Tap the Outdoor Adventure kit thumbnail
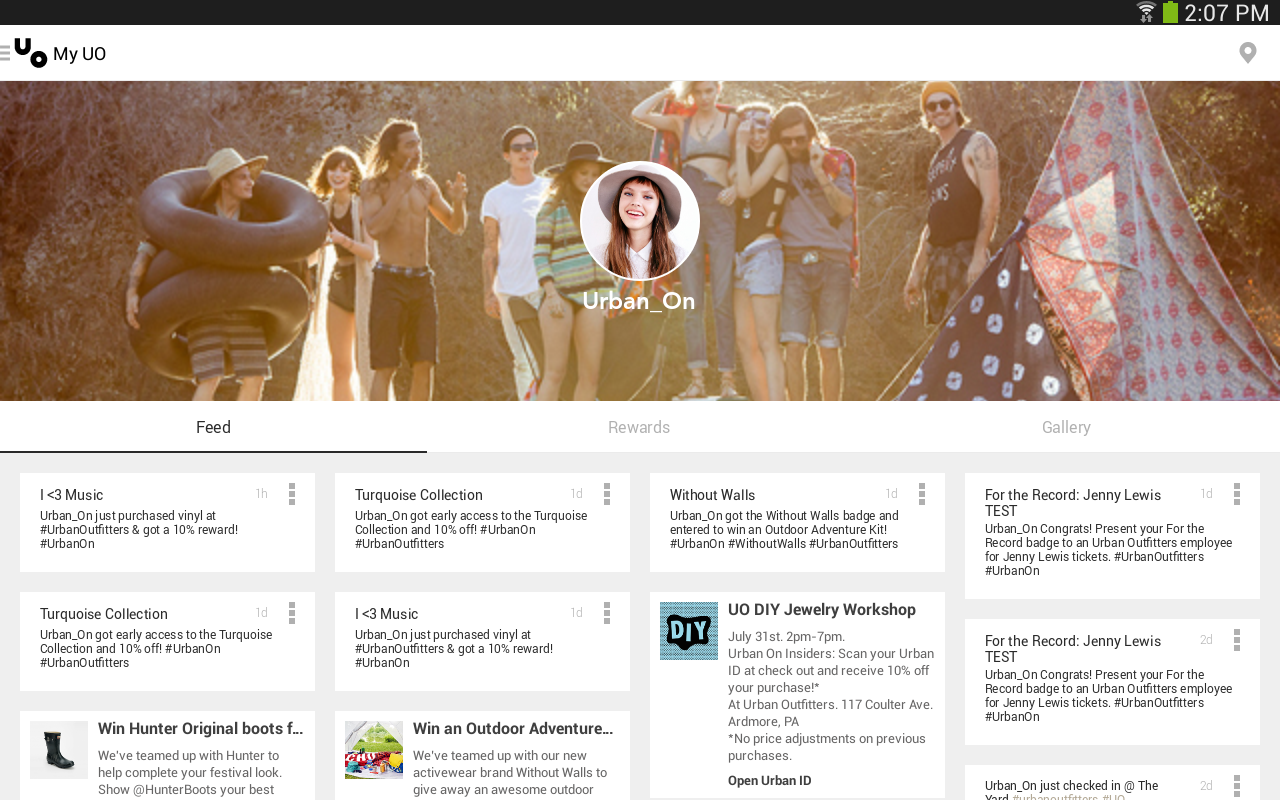1280x800 pixels. [374, 750]
